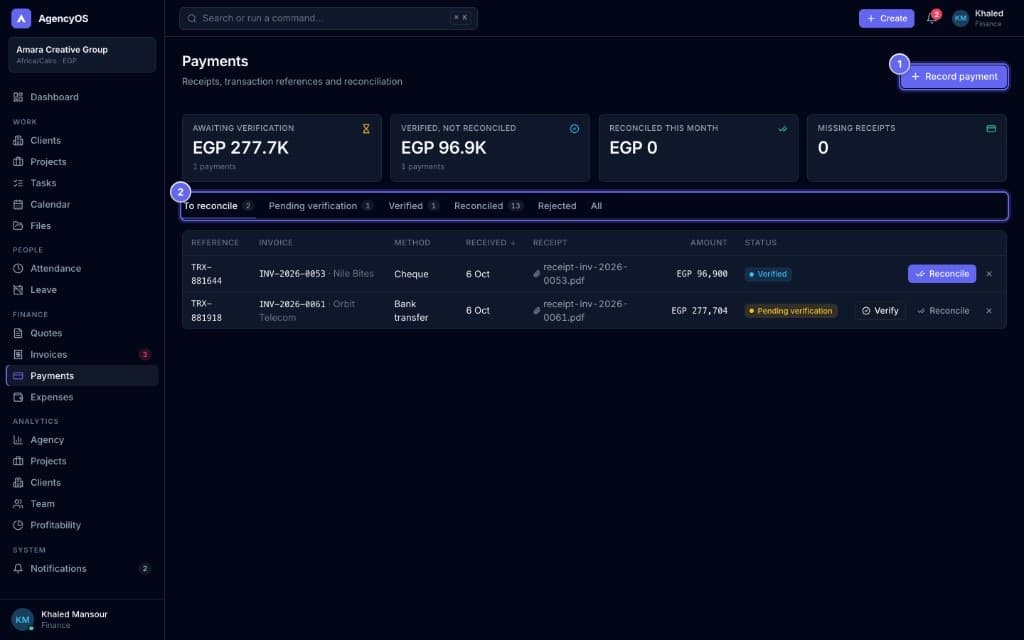This screenshot has height=640, width=1024.
Task: Open the Calendar page
Action: tap(82, 204)
